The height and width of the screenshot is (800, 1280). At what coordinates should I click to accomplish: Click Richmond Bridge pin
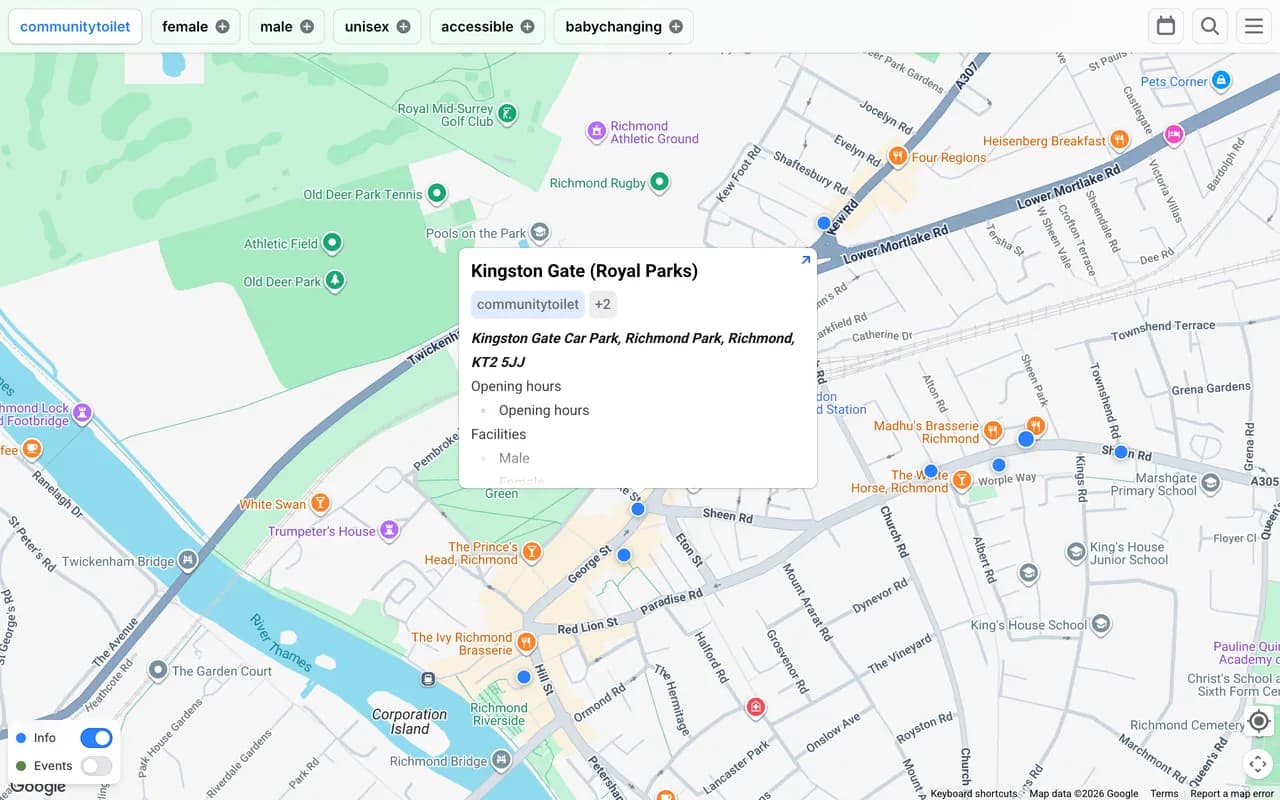(x=501, y=760)
